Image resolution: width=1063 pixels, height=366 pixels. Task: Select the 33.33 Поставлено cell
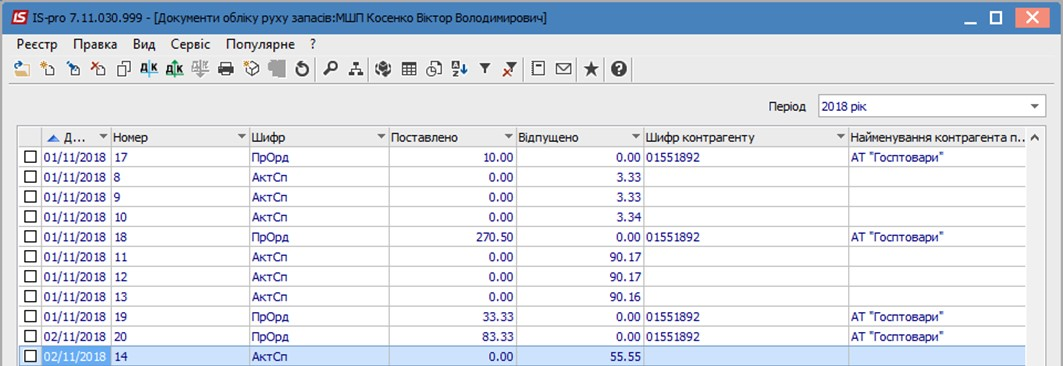click(x=453, y=317)
